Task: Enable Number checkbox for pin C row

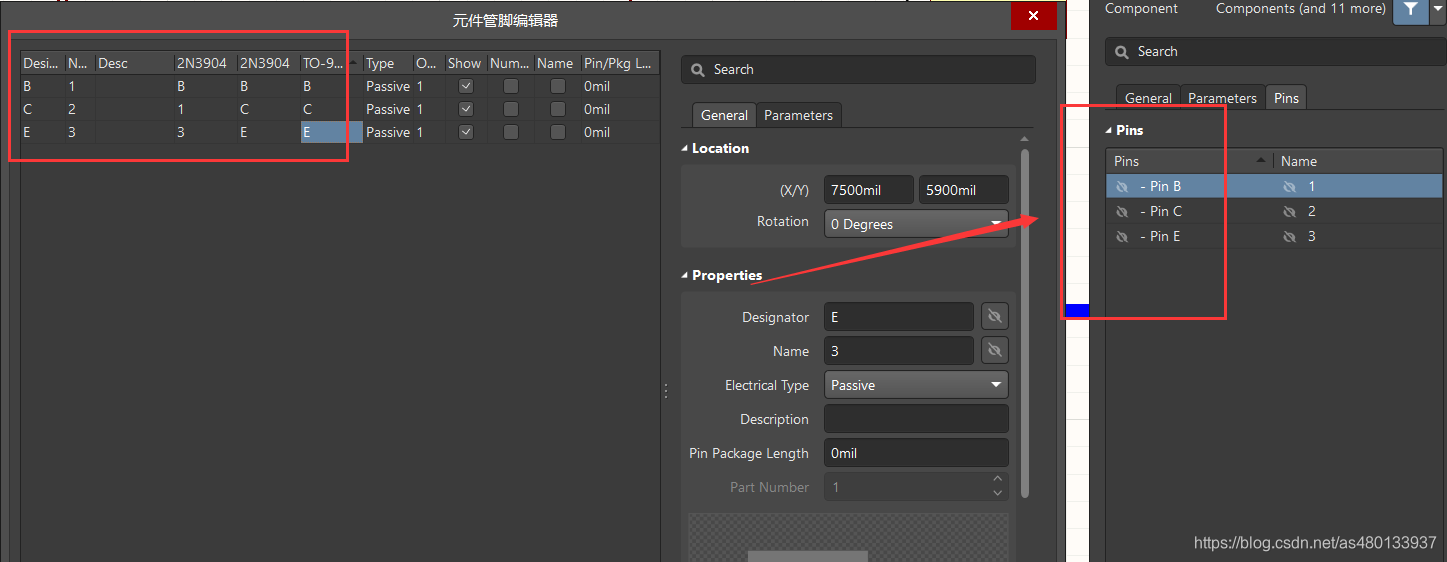Action: (511, 109)
